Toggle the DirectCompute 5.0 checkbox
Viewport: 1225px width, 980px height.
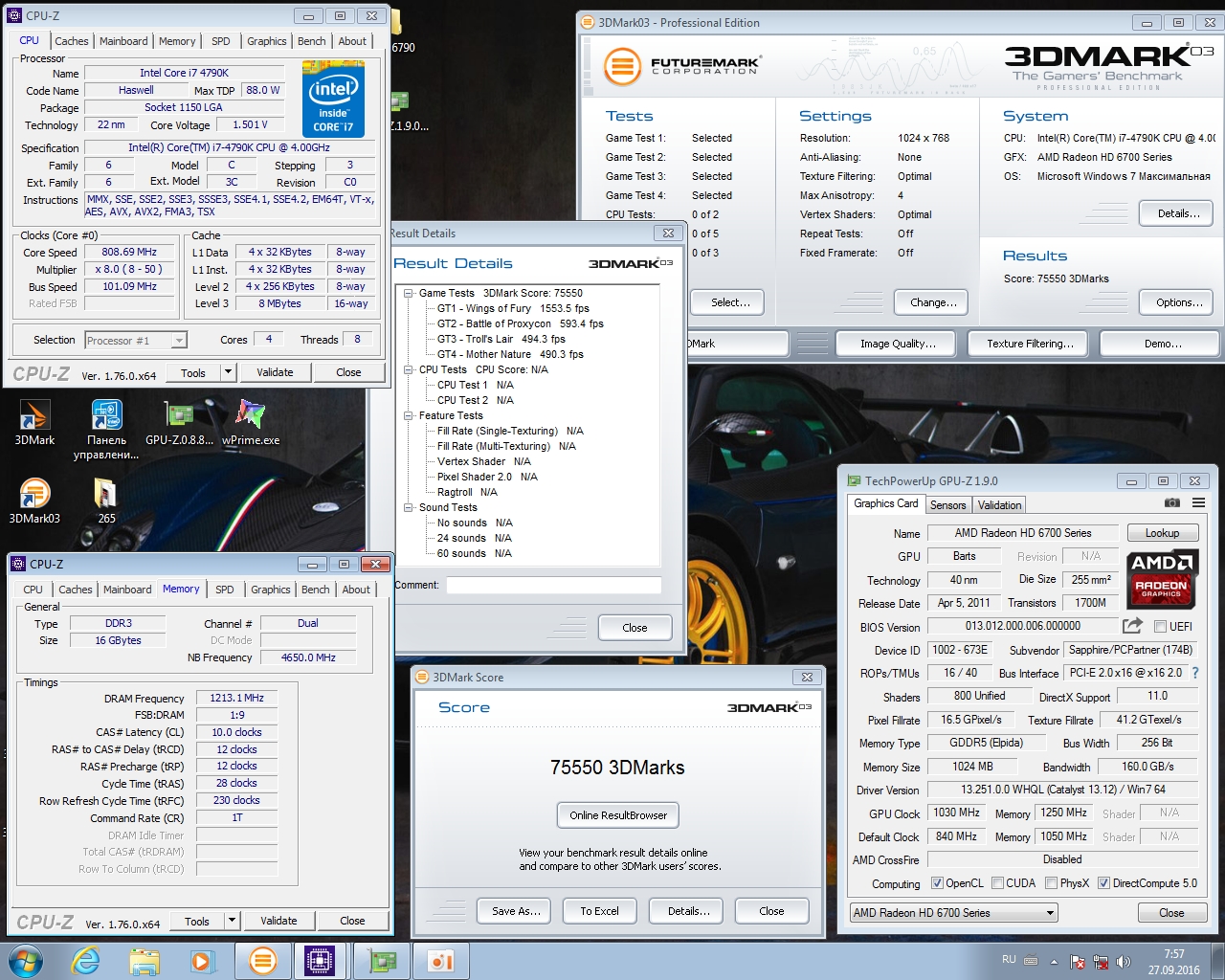pyautogui.click(x=1103, y=883)
